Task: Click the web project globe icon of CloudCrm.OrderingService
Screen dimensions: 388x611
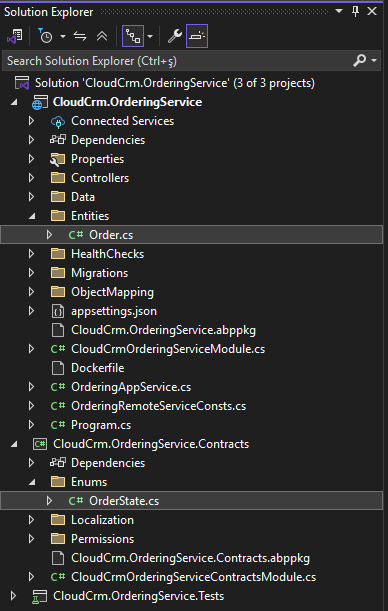Action: pyautogui.click(x=40, y=102)
